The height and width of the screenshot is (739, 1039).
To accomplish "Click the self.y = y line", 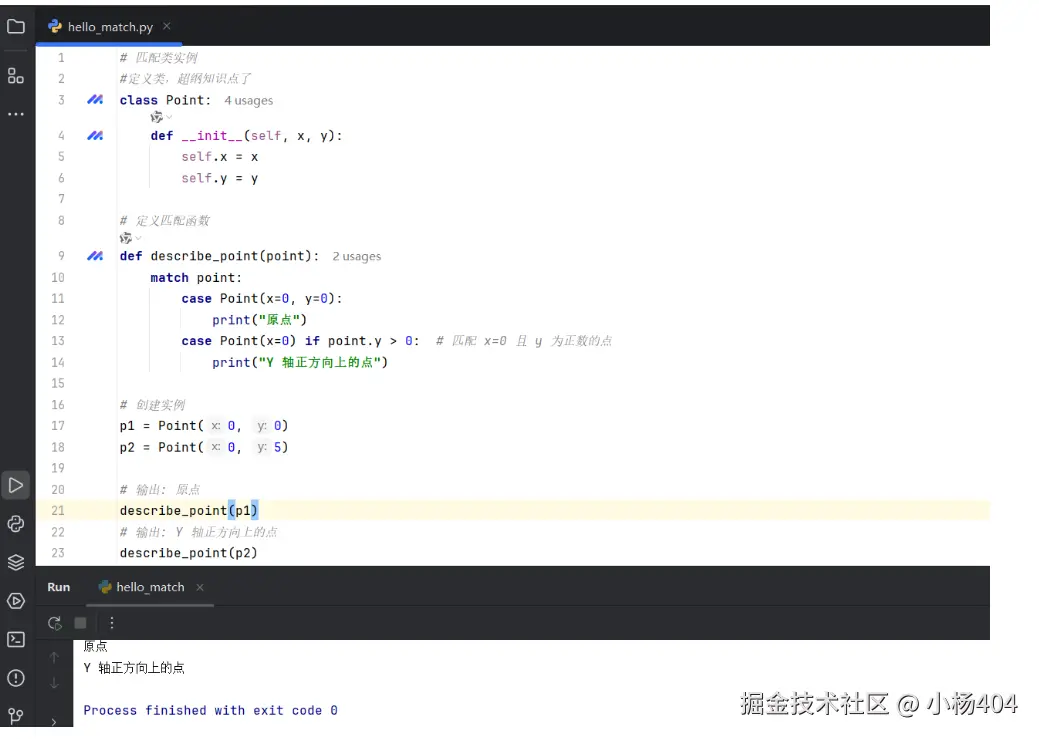I will 220,178.
